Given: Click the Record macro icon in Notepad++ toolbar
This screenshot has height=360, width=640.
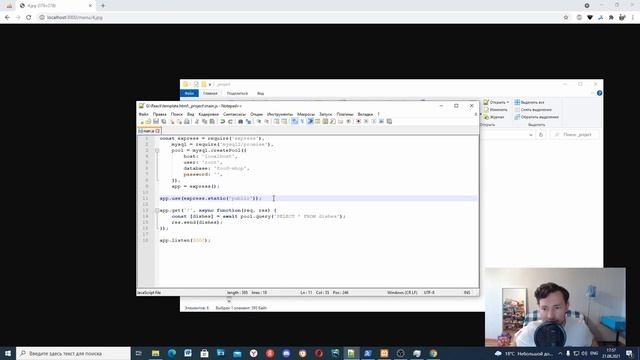Looking at the screenshot, I should pyautogui.click(x=358, y=122).
